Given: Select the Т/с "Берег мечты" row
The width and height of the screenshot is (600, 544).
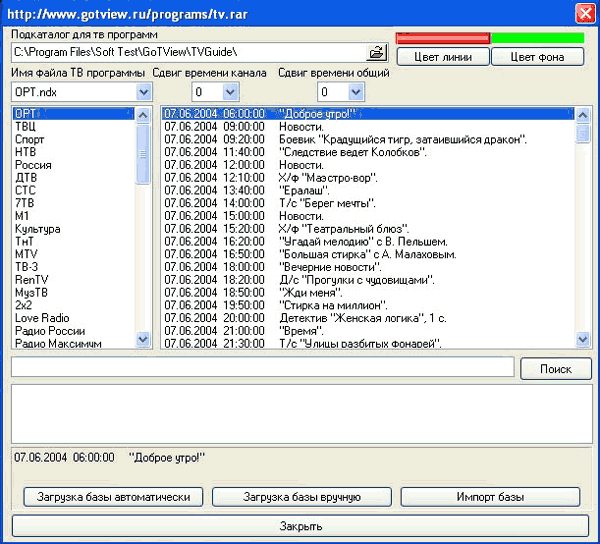Looking at the screenshot, I should 368,203.
